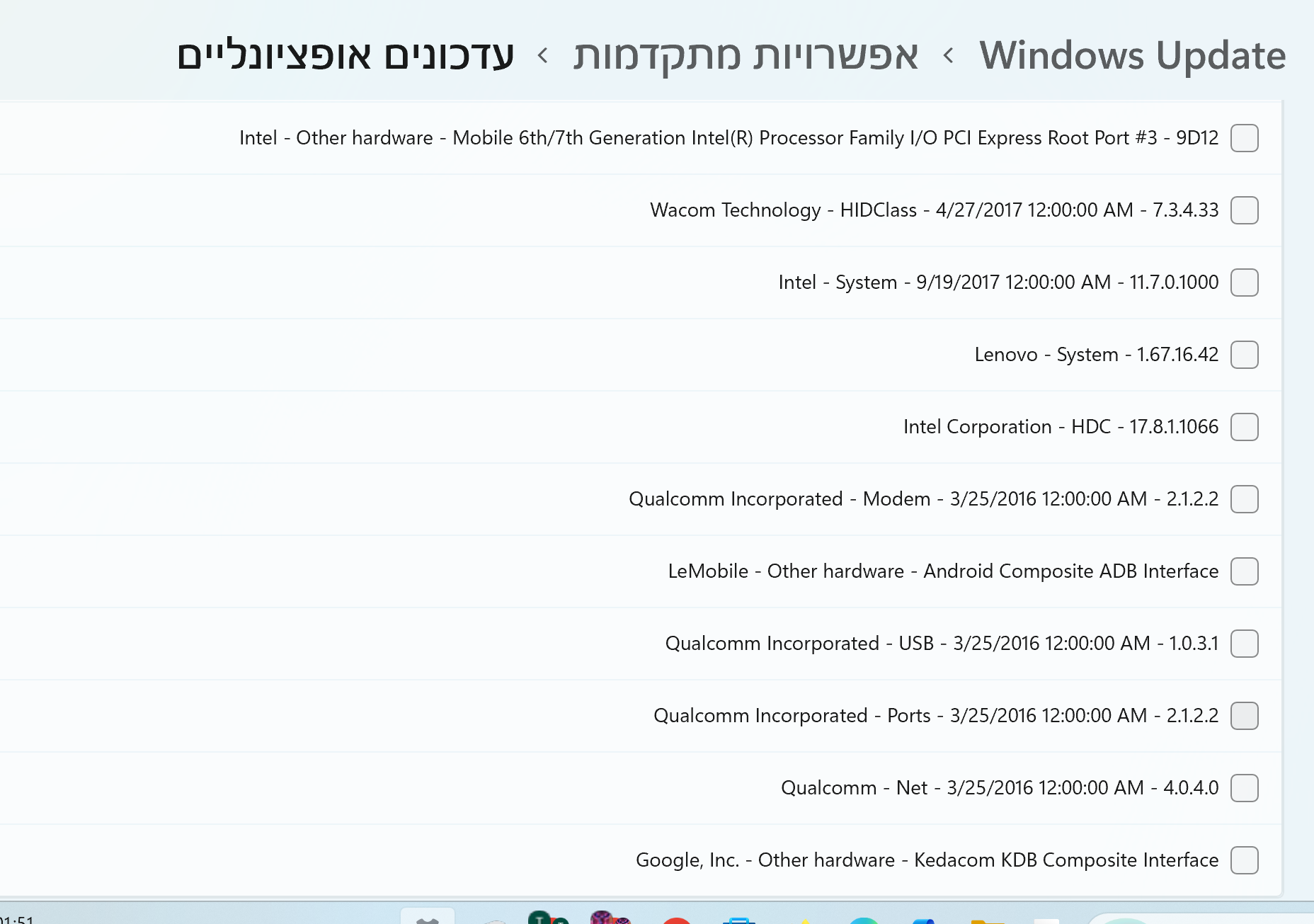Check the Intel Corporation HDC 17.8.1.1066 box
This screenshot has height=924, width=1314.
point(1244,427)
